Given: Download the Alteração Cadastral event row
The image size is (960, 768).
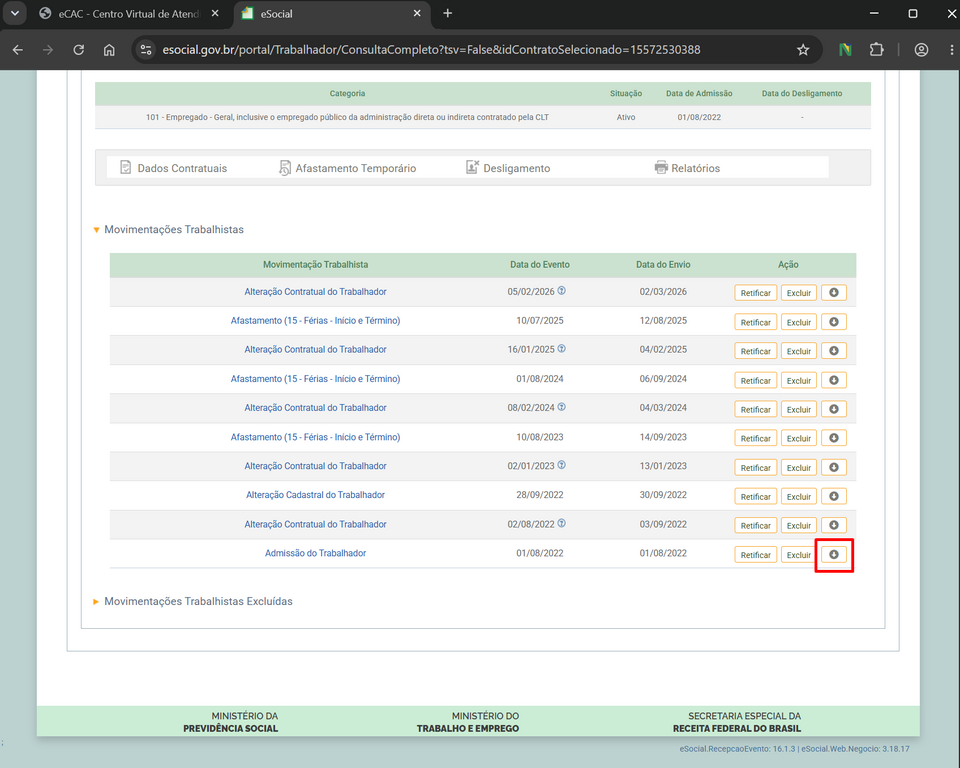Looking at the screenshot, I should [x=833, y=496].
